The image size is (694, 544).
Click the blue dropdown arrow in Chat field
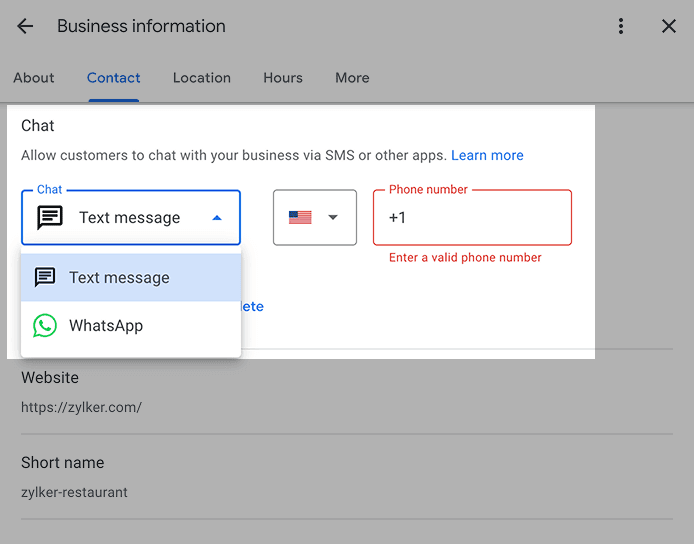217,218
